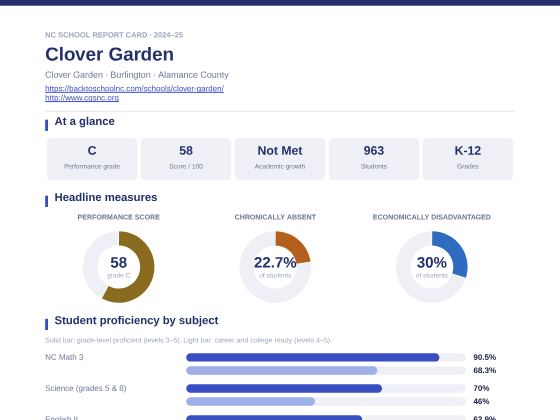
Task: Click the 68.3% value
Action: pos(484,370)
